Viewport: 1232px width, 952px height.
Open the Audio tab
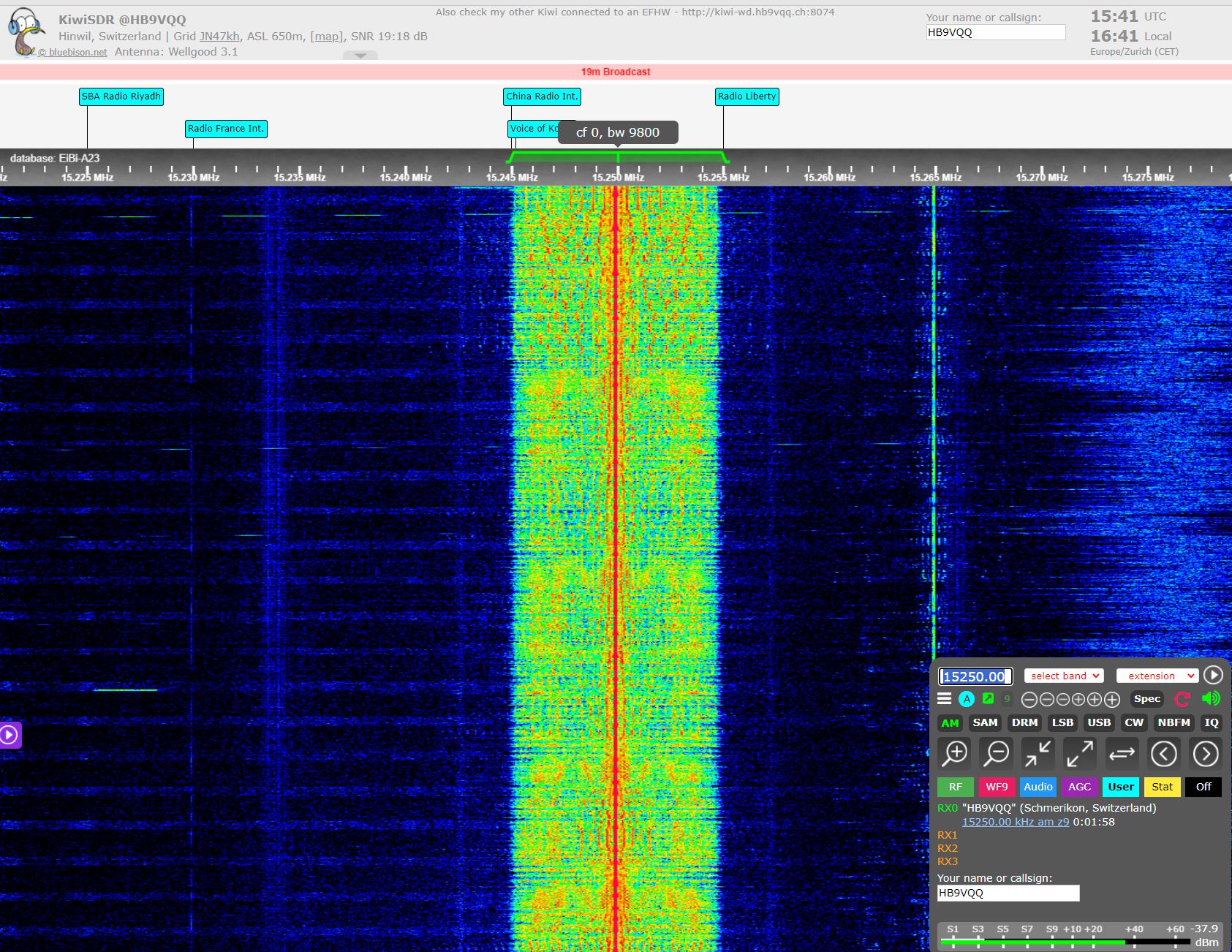1038,787
